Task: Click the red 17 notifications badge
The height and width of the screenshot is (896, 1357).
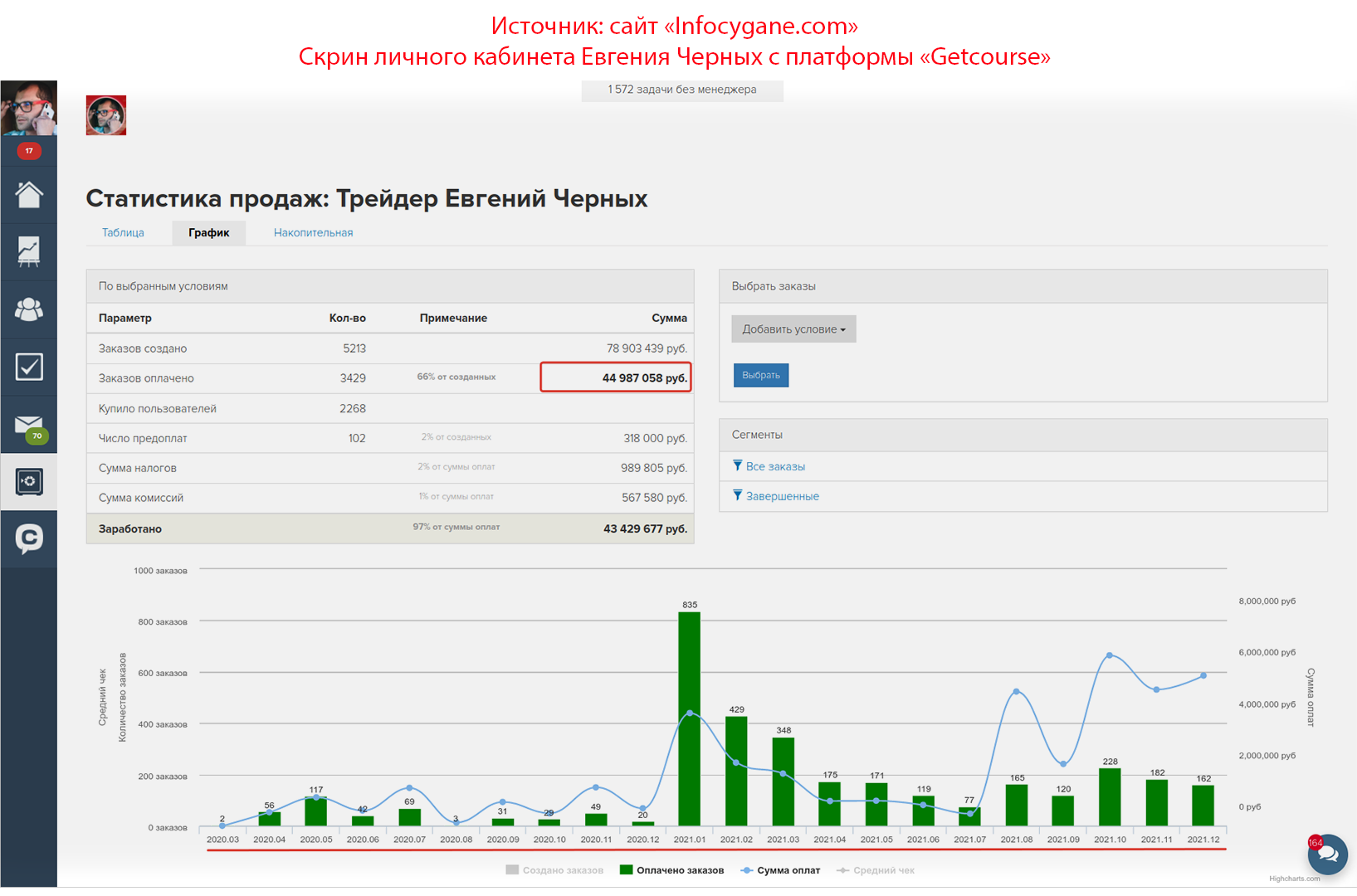Action: [x=29, y=151]
